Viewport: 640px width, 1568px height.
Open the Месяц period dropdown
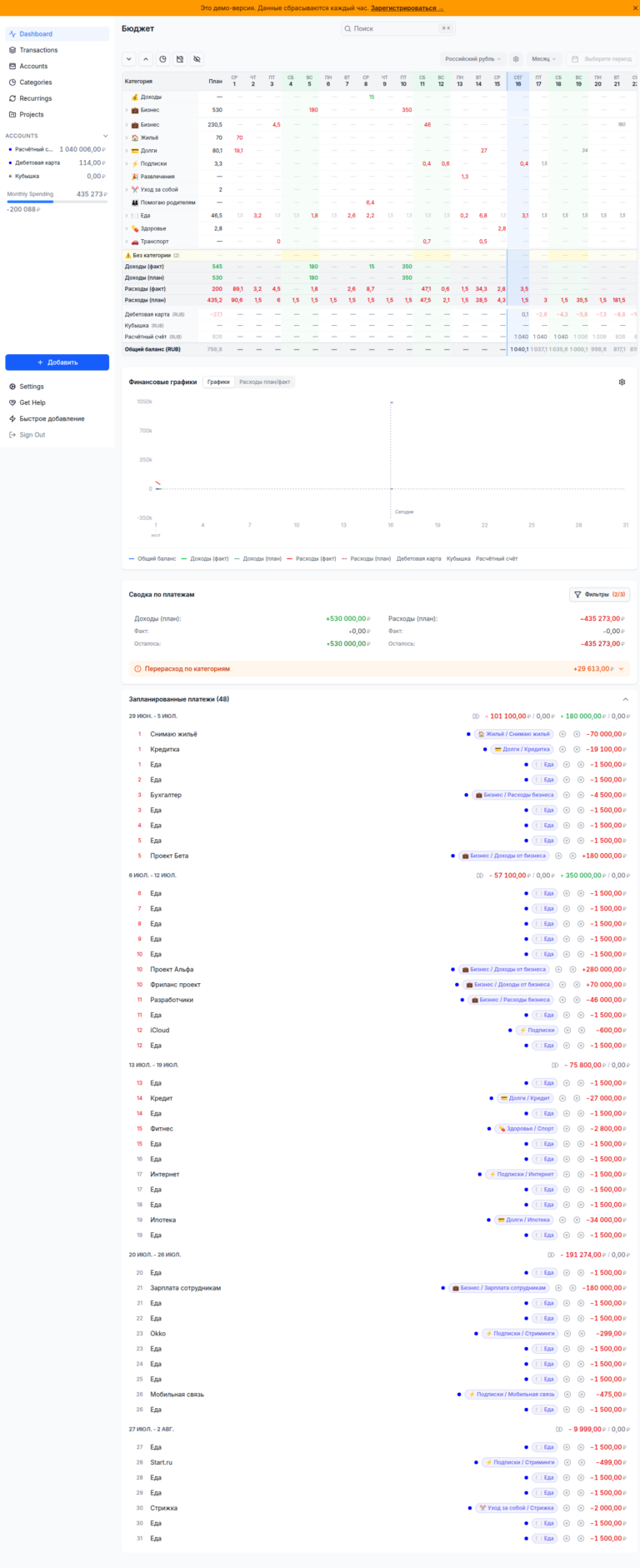(x=544, y=59)
